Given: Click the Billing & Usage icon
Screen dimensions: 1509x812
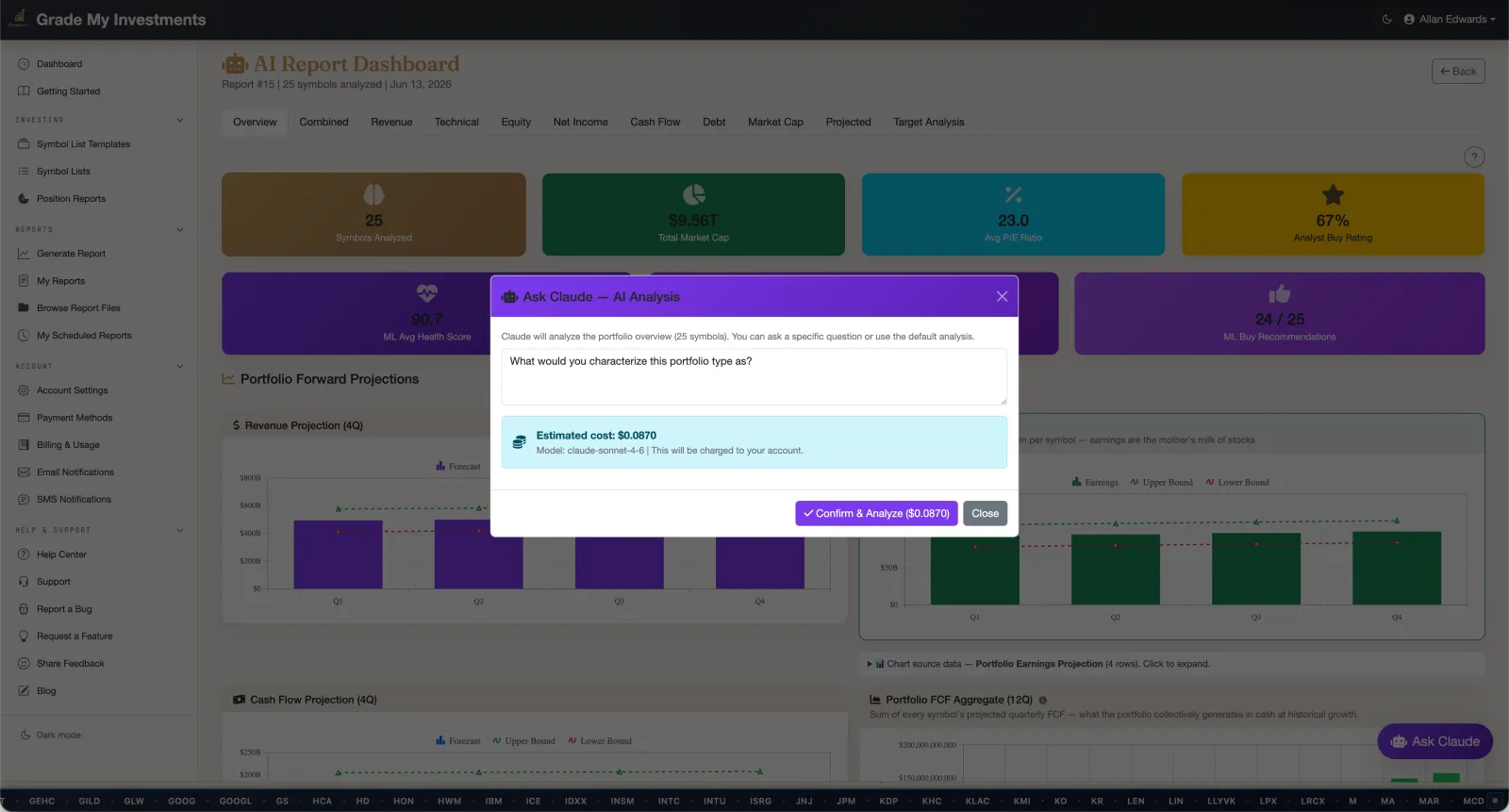Looking at the screenshot, I should pyautogui.click(x=24, y=445).
